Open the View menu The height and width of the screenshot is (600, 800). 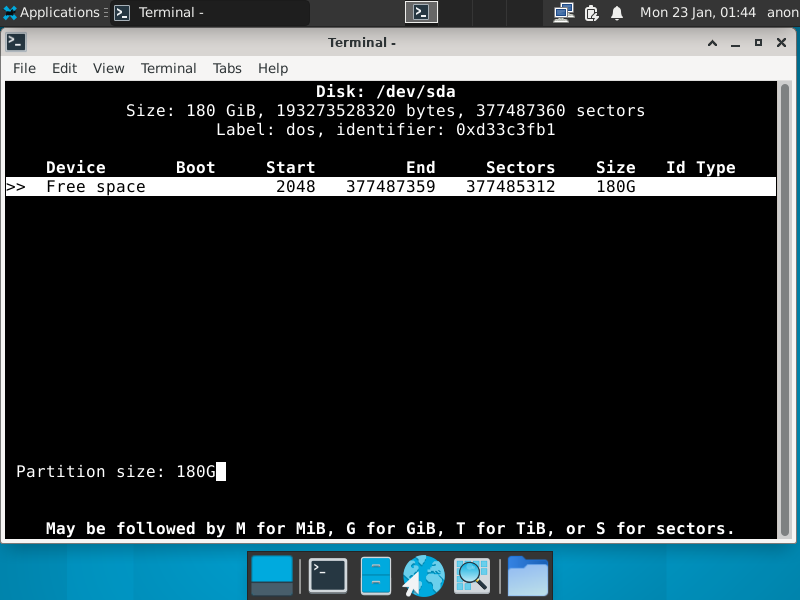click(x=109, y=68)
